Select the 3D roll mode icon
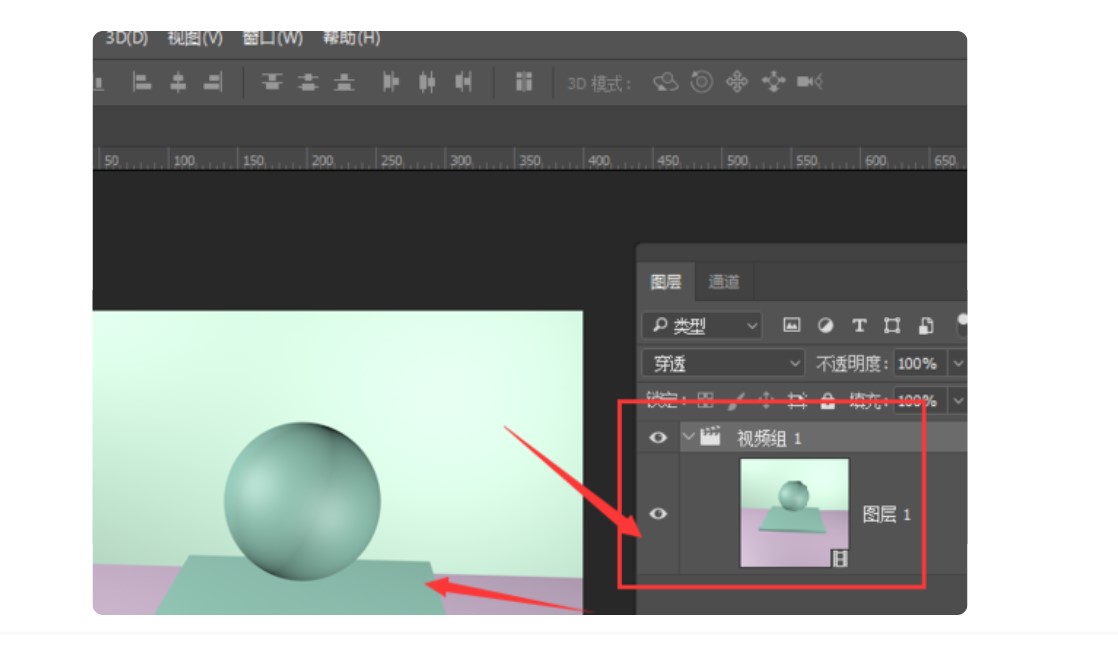 (x=702, y=82)
